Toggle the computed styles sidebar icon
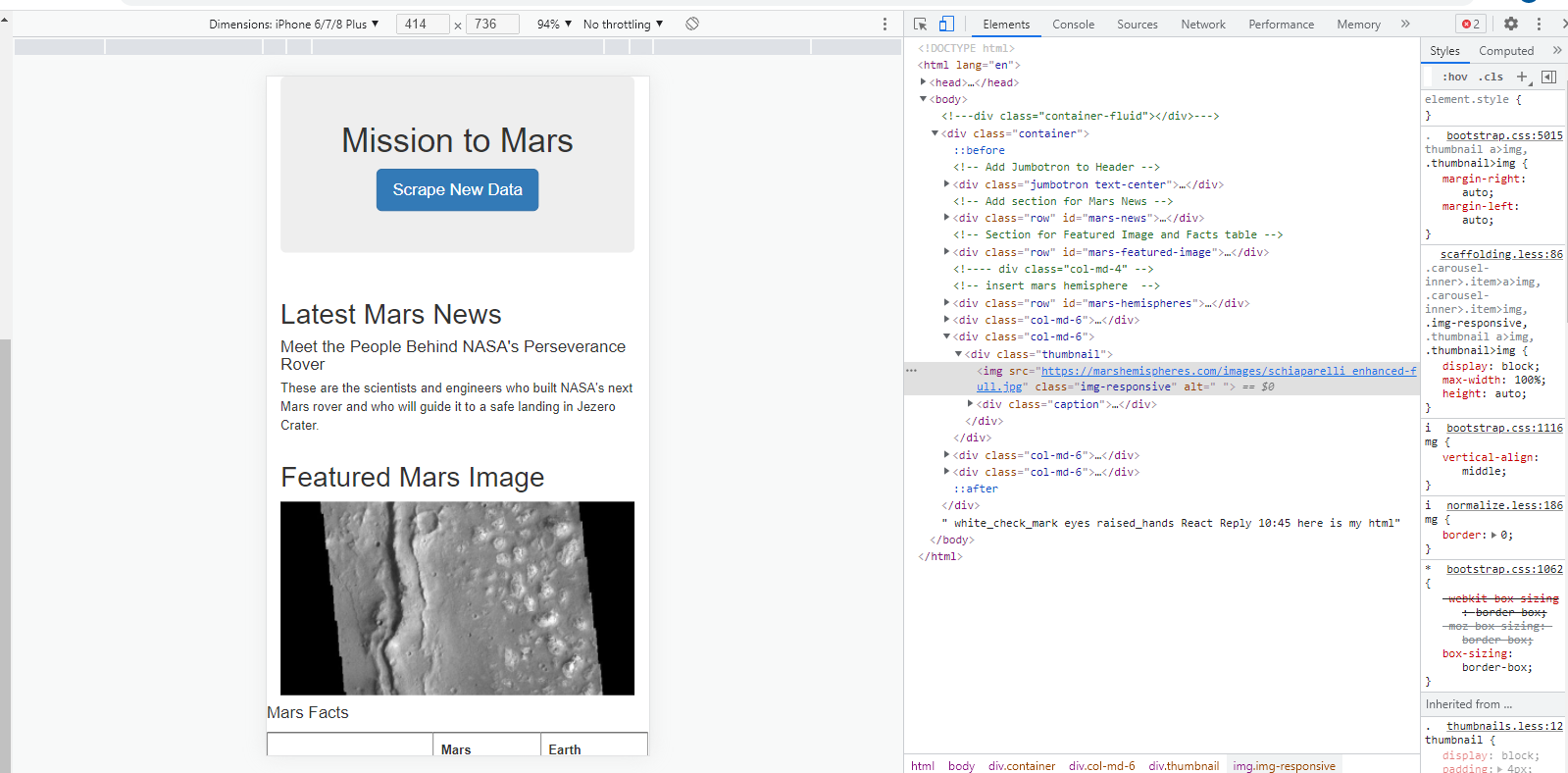 pyautogui.click(x=1549, y=77)
